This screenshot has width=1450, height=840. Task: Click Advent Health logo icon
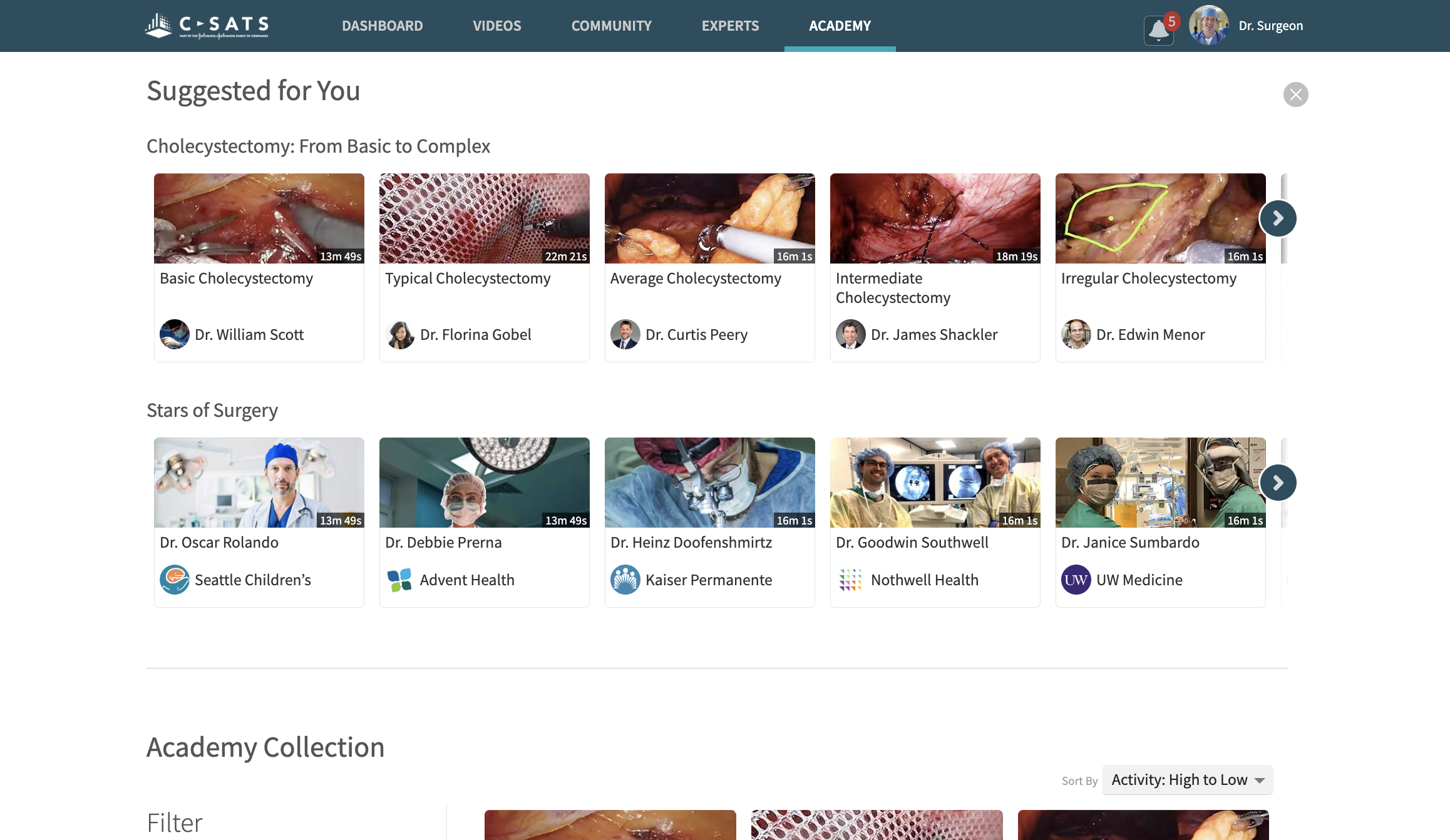coord(399,580)
